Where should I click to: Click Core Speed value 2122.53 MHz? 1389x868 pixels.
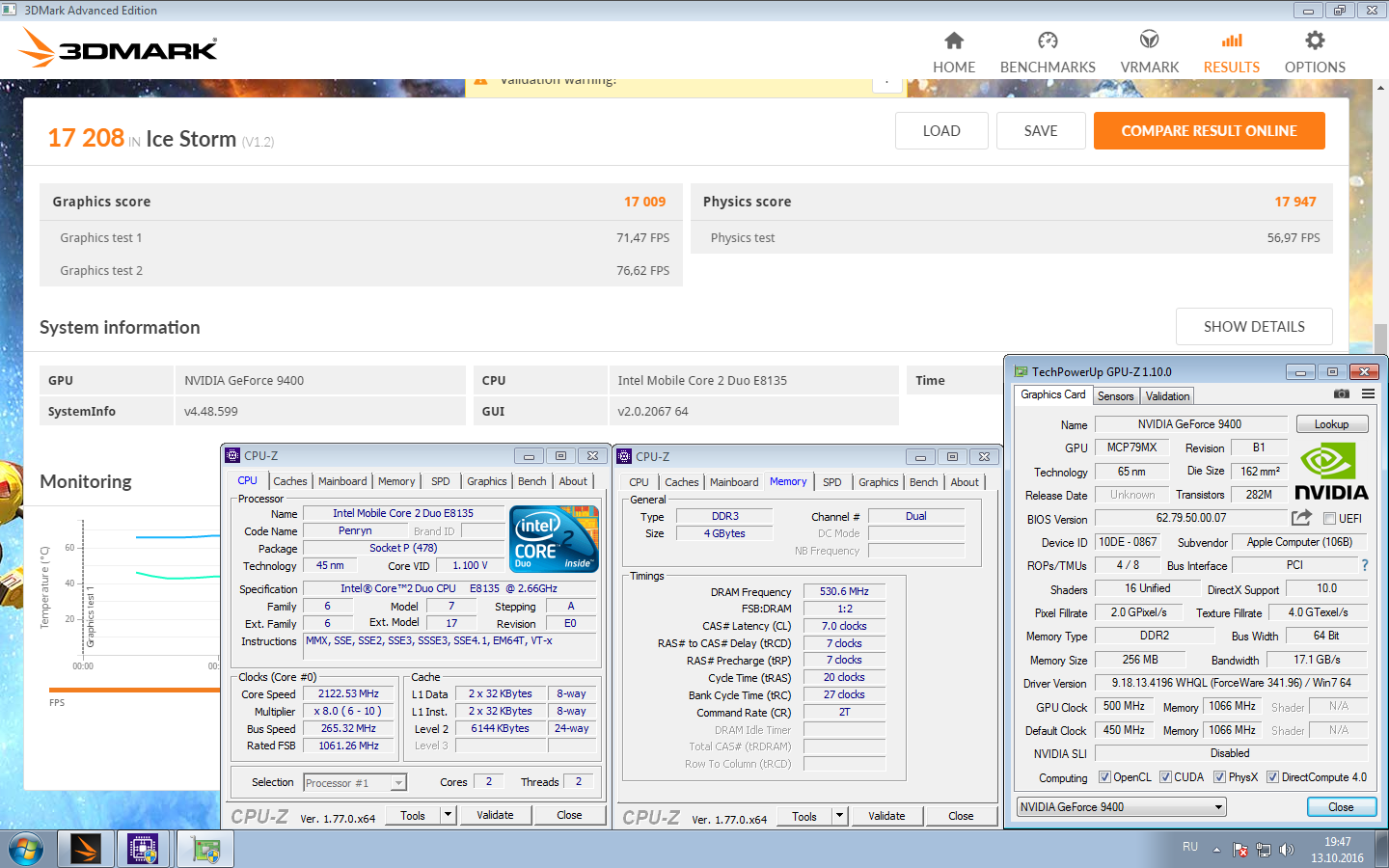[x=348, y=693]
